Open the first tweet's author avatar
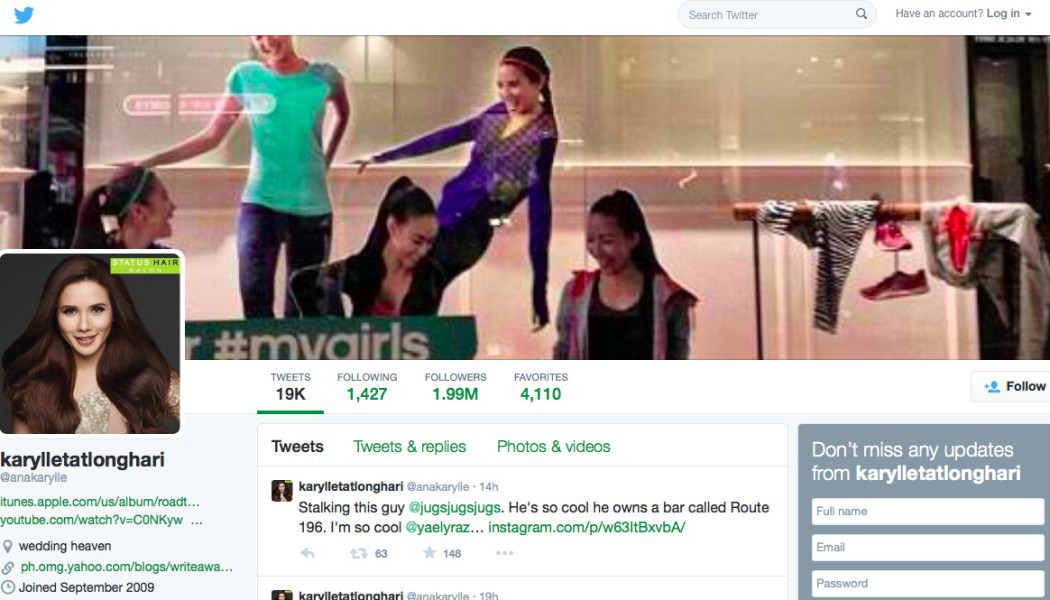The image size is (1050, 600). pos(282,491)
